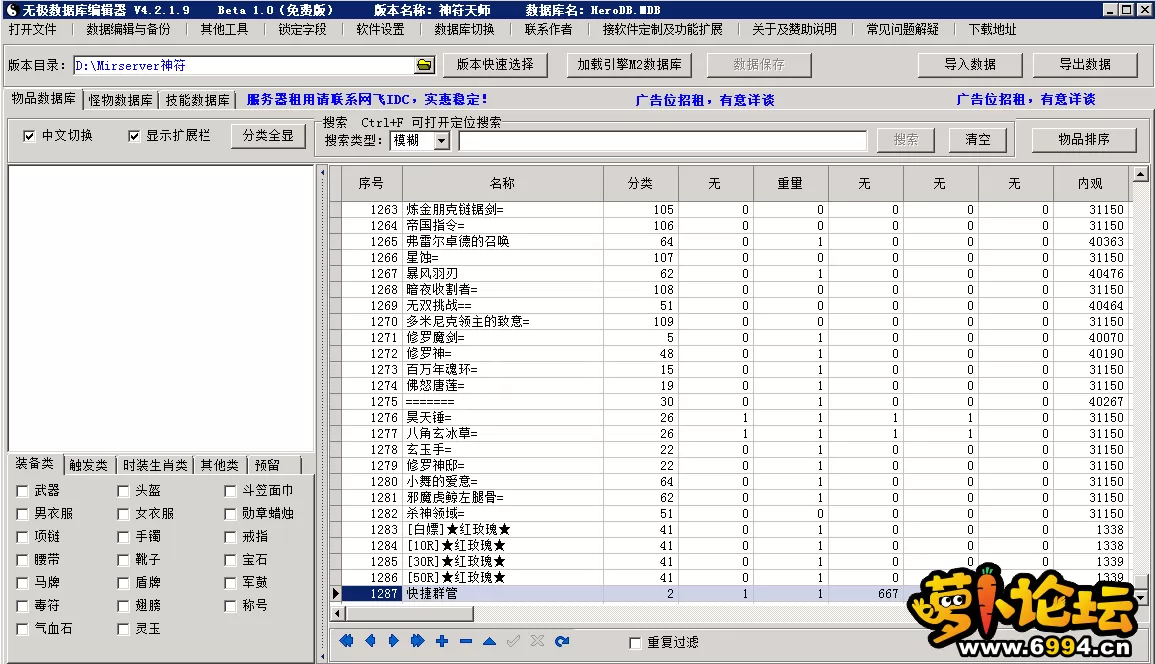Viewport: 1156px width, 664px height.
Task: Open the 软件设置 menu
Action: click(380, 29)
